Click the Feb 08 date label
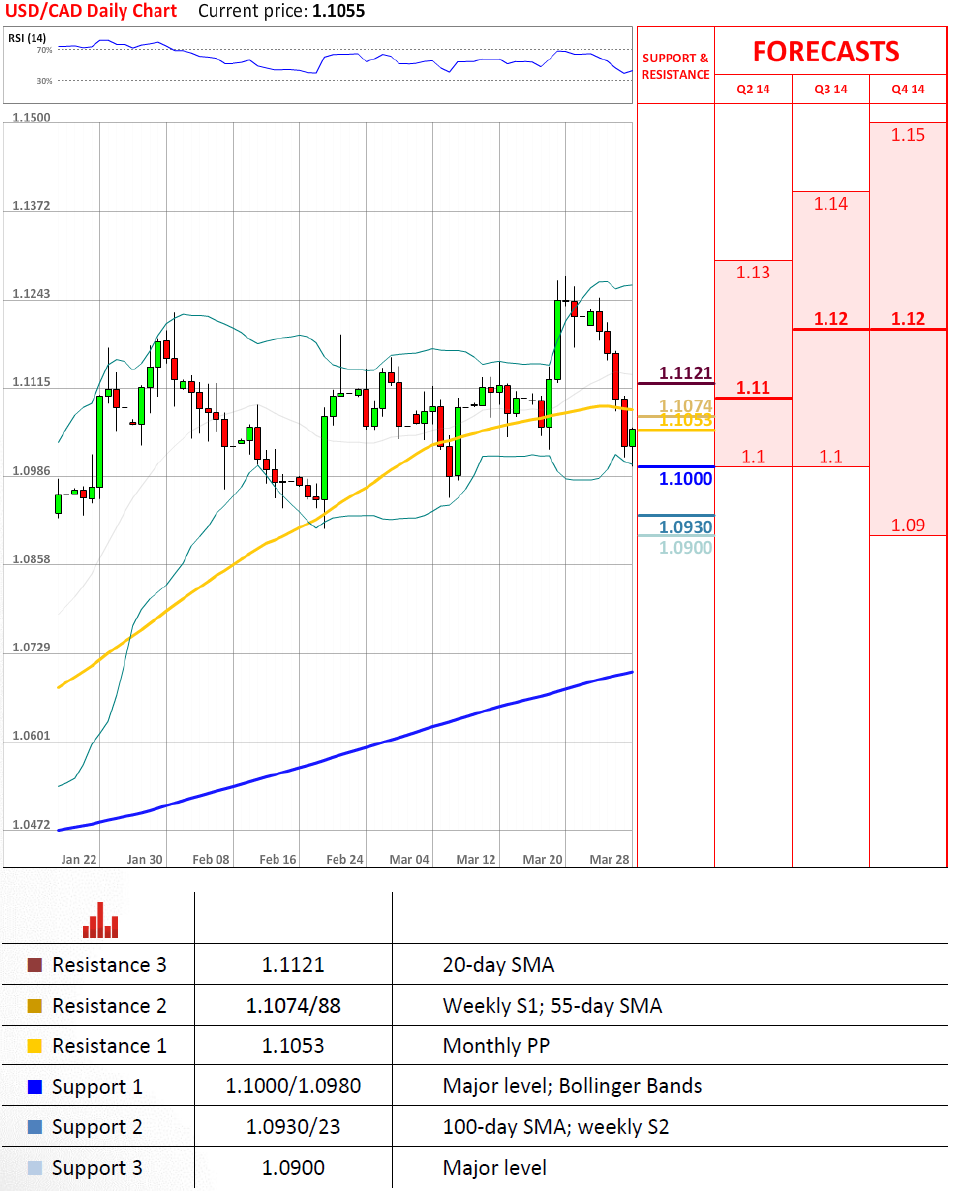Viewport: 953px width, 1191px height. tap(211, 860)
